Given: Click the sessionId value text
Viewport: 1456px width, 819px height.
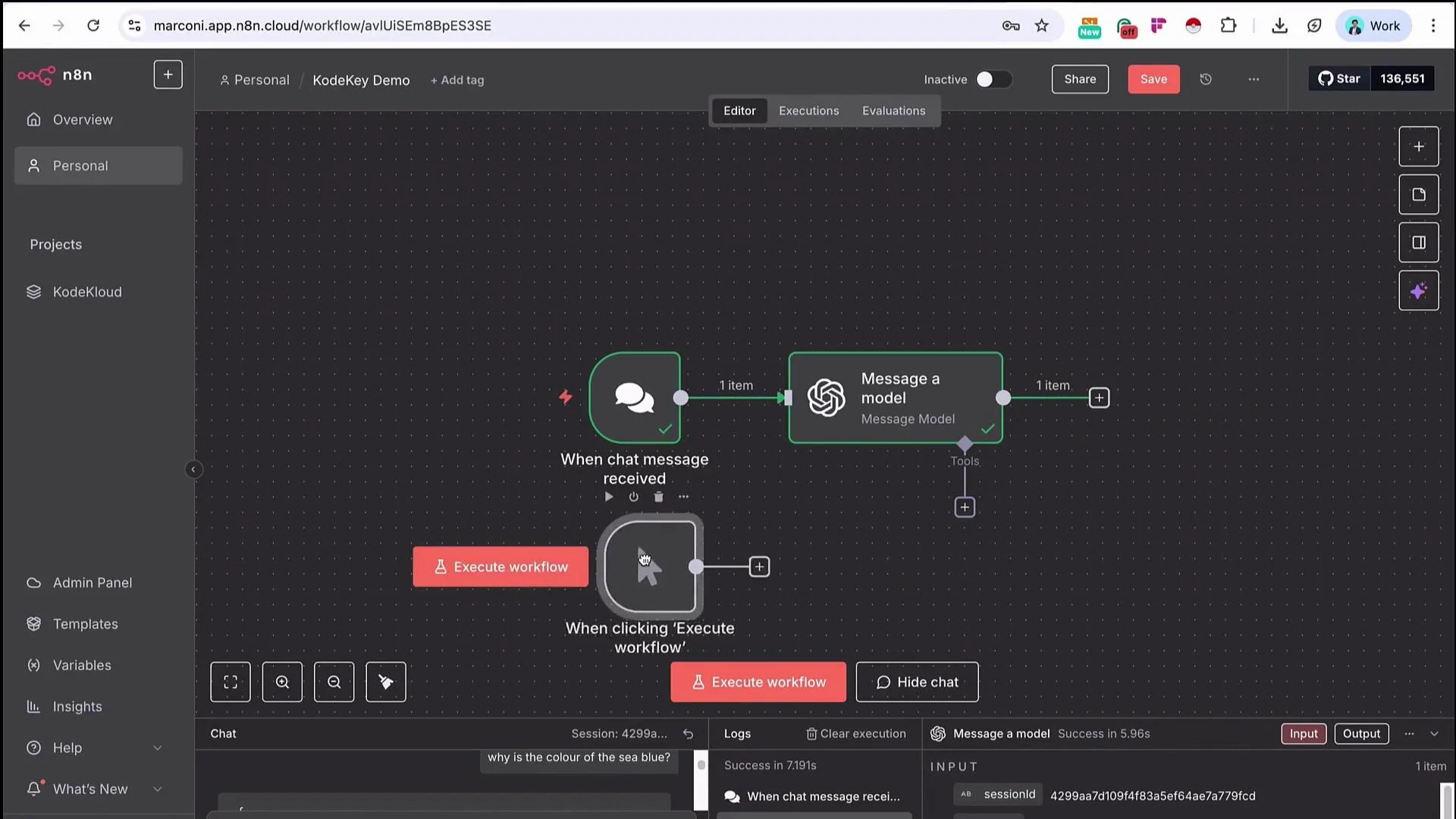Looking at the screenshot, I should point(1153,796).
